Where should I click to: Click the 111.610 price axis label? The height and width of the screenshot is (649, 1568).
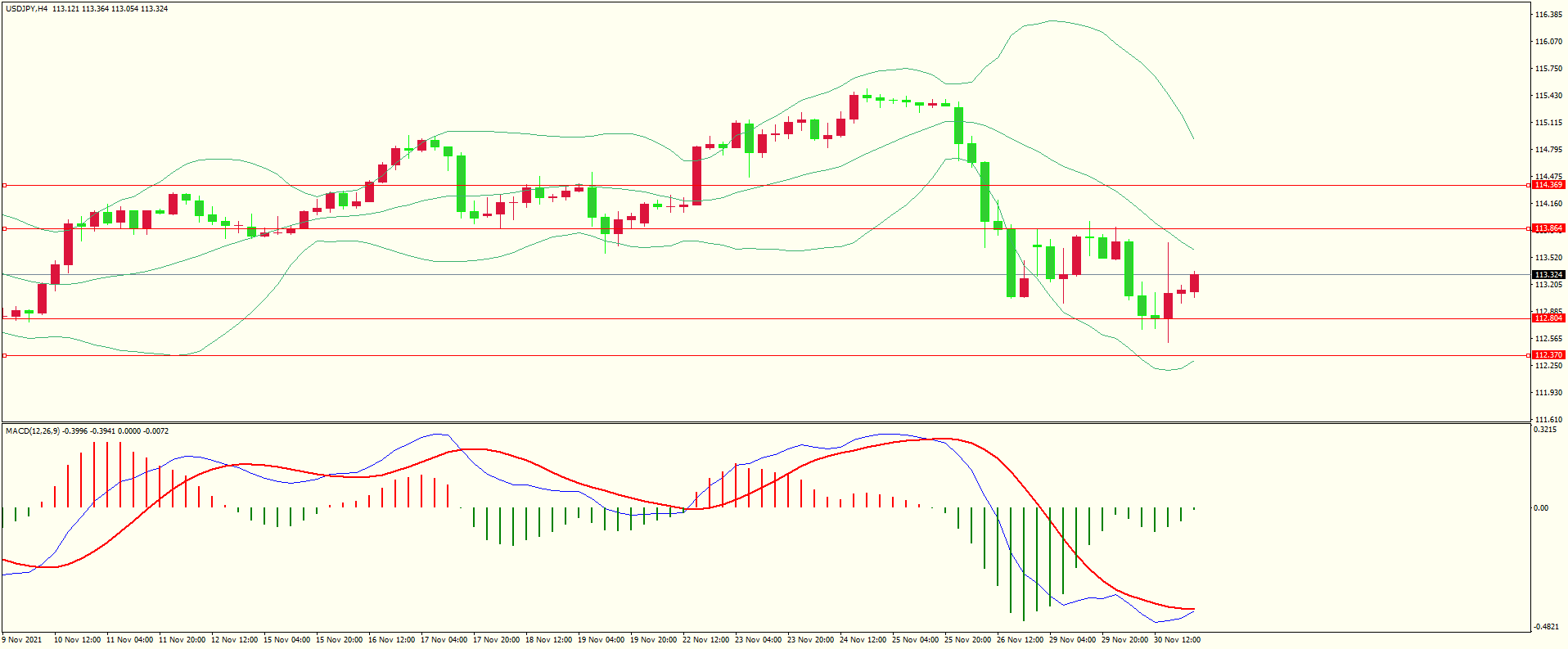(x=1548, y=420)
